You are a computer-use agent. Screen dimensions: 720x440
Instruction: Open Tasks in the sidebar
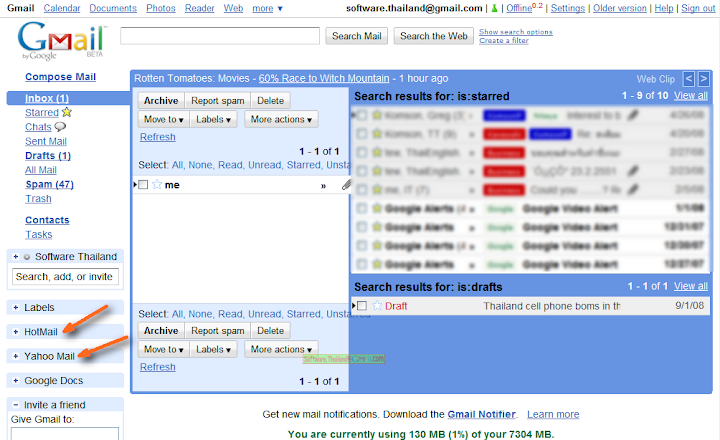pos(39,234)
